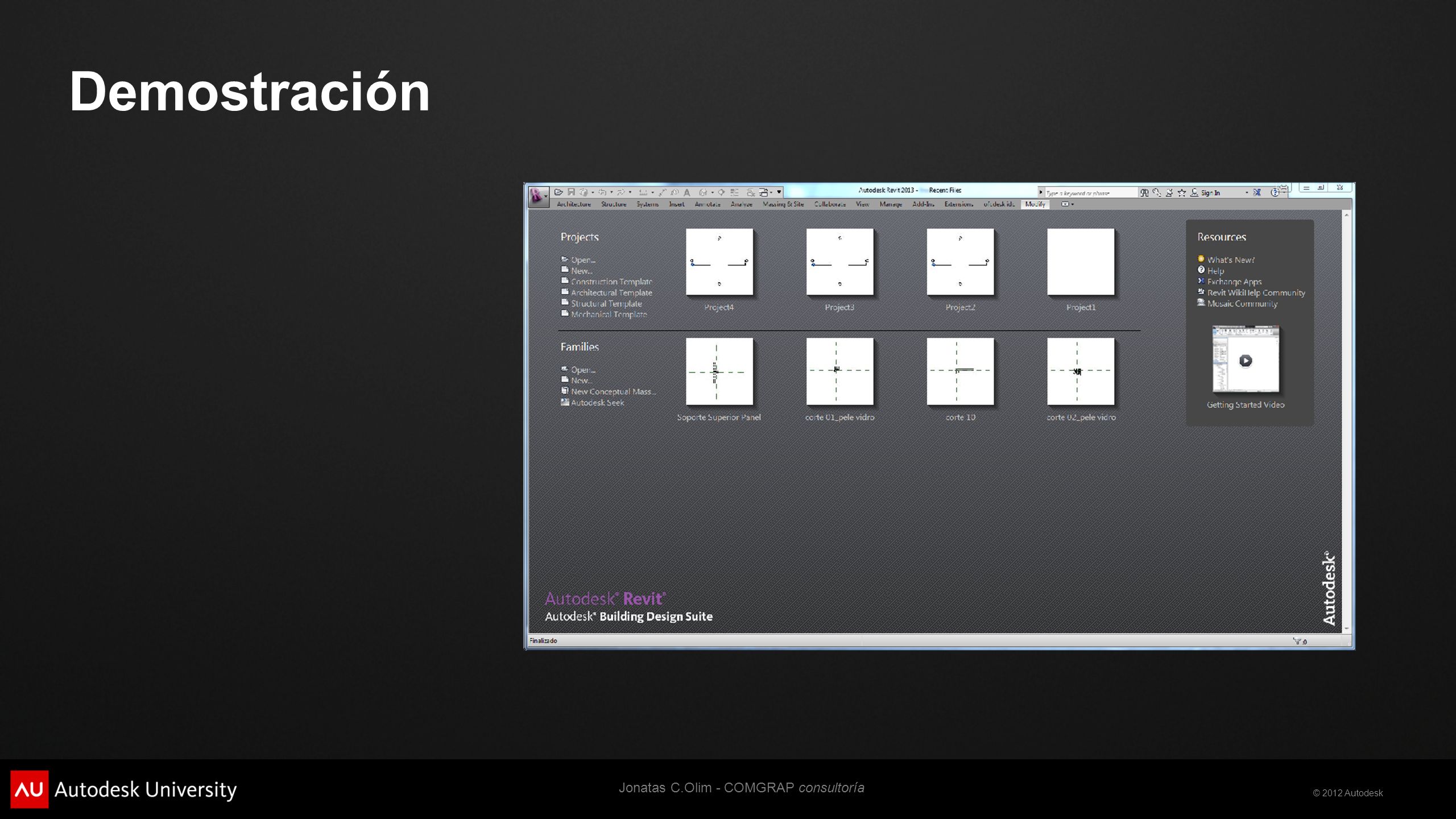
Task: Open the 3D View dropdown arrow
Action: click(x=713, y=193)
